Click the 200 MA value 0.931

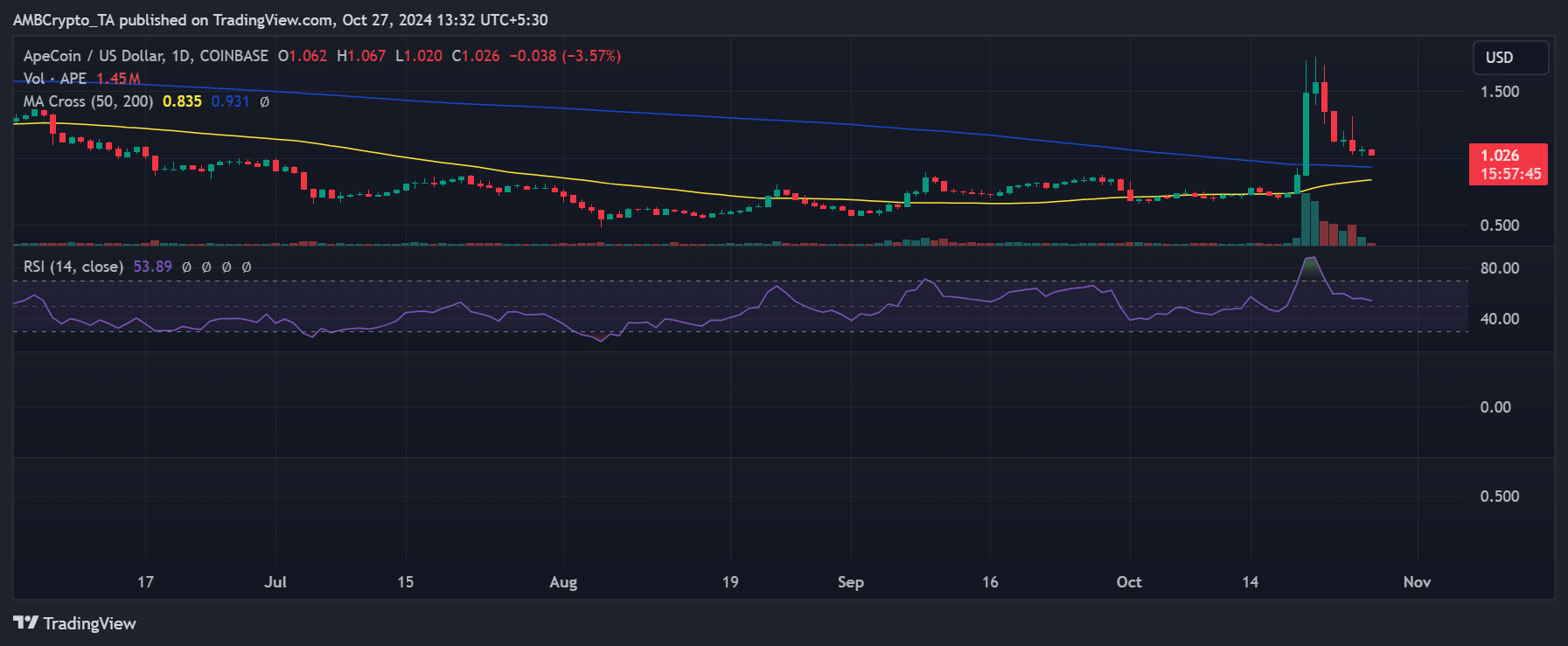pyautogui.click(x=230, y=101)
